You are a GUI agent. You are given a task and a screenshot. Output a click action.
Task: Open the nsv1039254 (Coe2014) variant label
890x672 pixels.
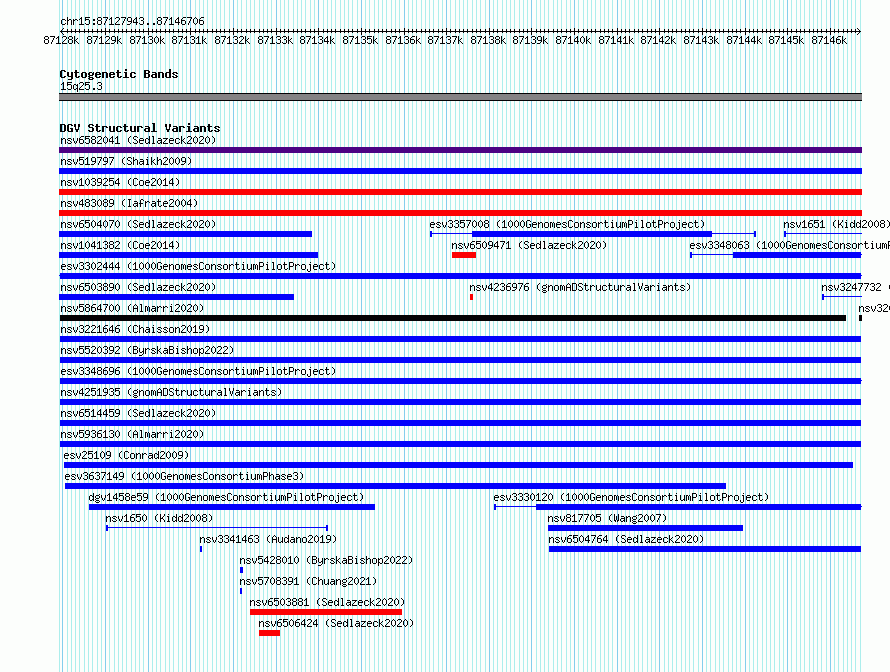point(120,182)
